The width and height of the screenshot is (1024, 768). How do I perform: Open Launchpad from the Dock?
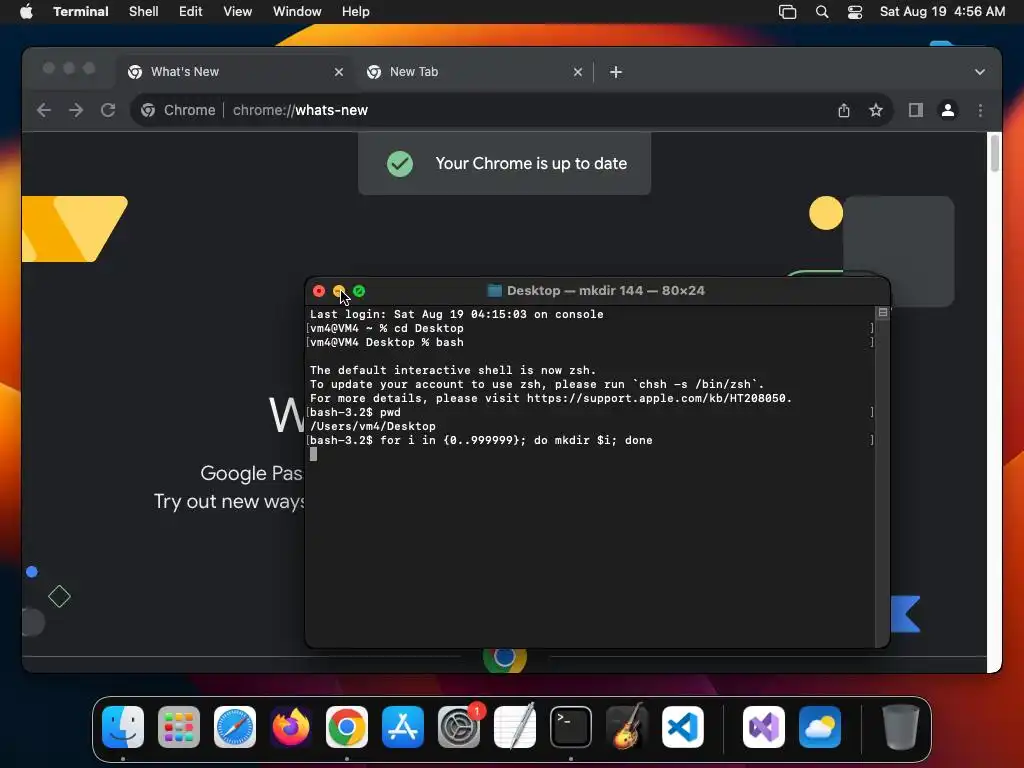point(179,727)
